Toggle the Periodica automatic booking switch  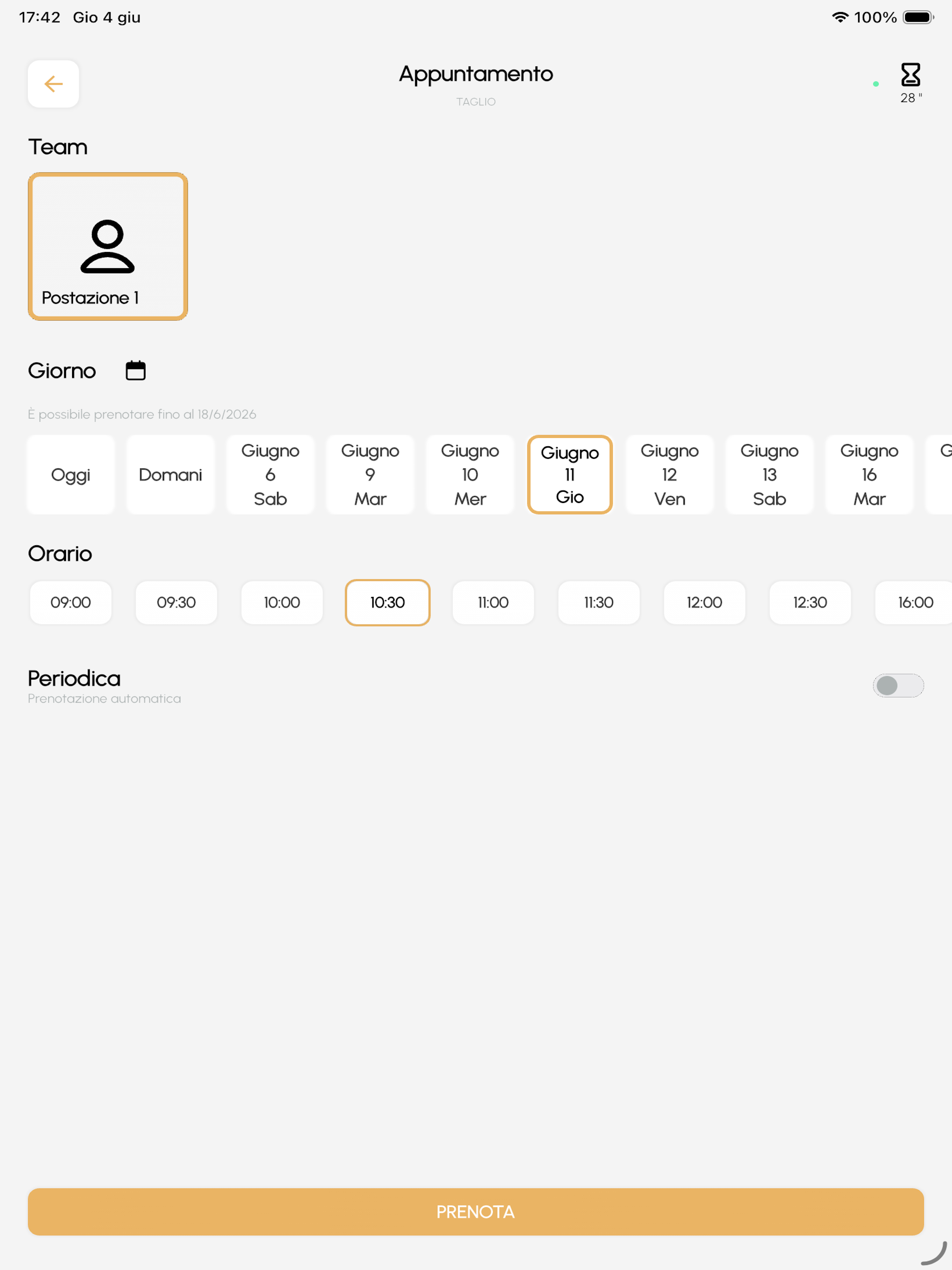898,685
